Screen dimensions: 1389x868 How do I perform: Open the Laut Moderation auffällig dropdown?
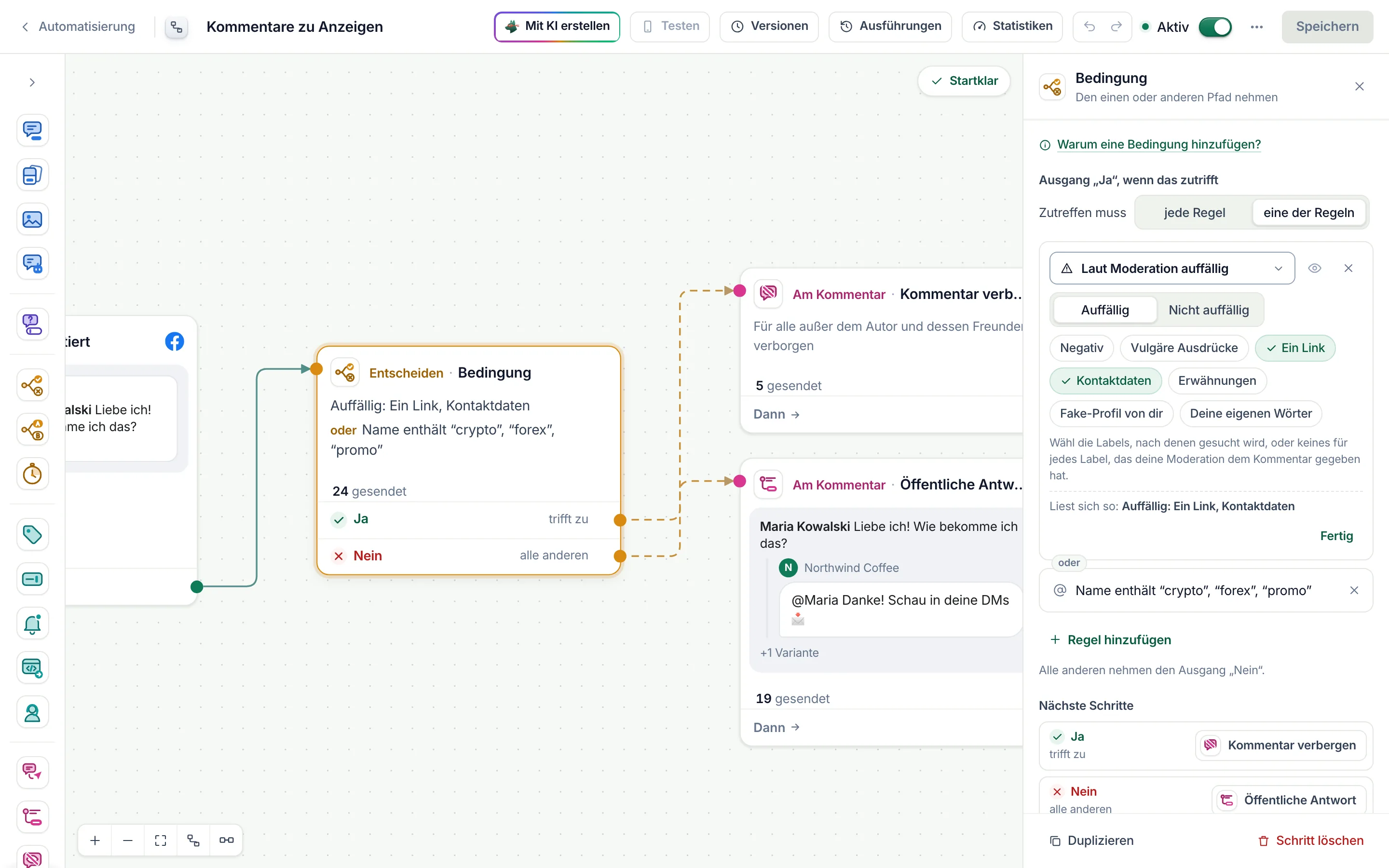[x=1172, y=268]
